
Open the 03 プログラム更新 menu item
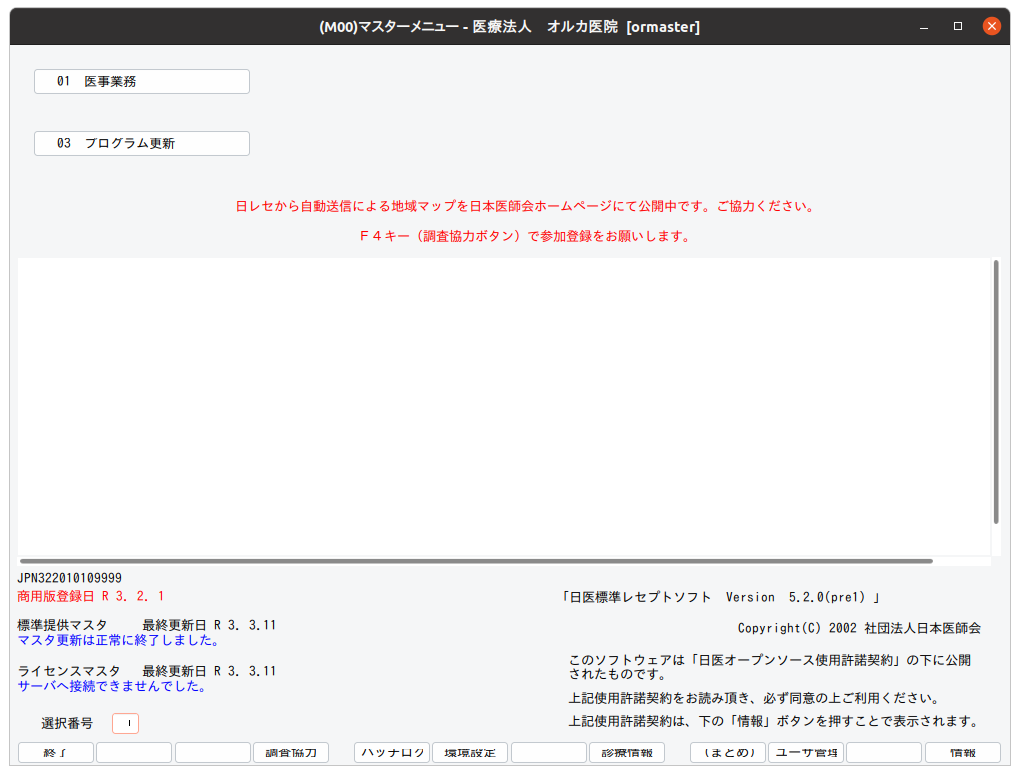[141, 143]
